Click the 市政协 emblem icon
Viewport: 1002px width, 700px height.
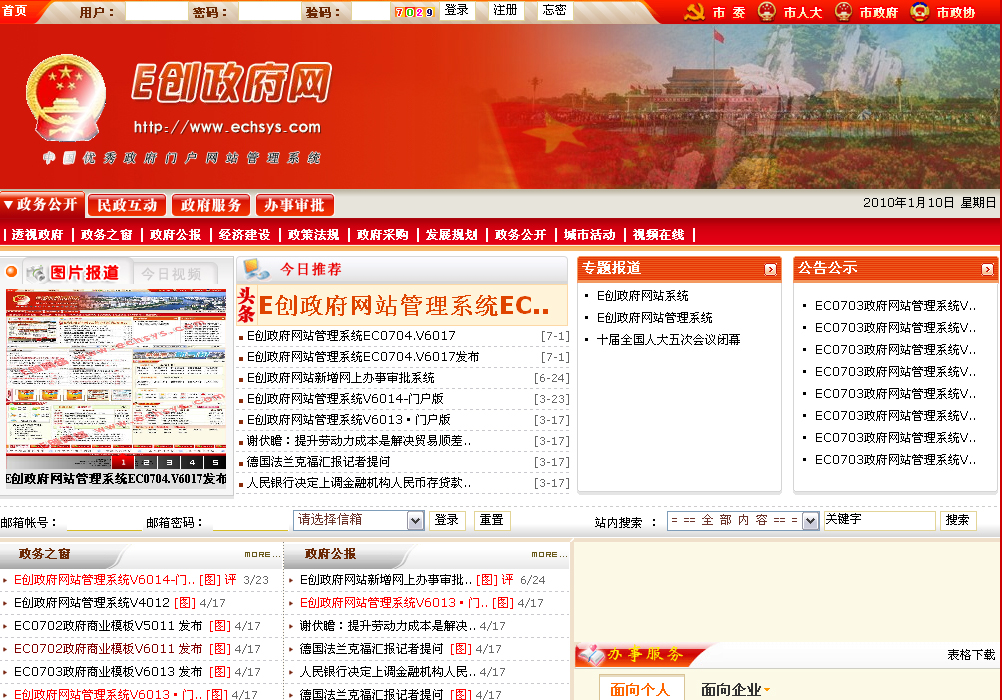click(x=918, y=10)
